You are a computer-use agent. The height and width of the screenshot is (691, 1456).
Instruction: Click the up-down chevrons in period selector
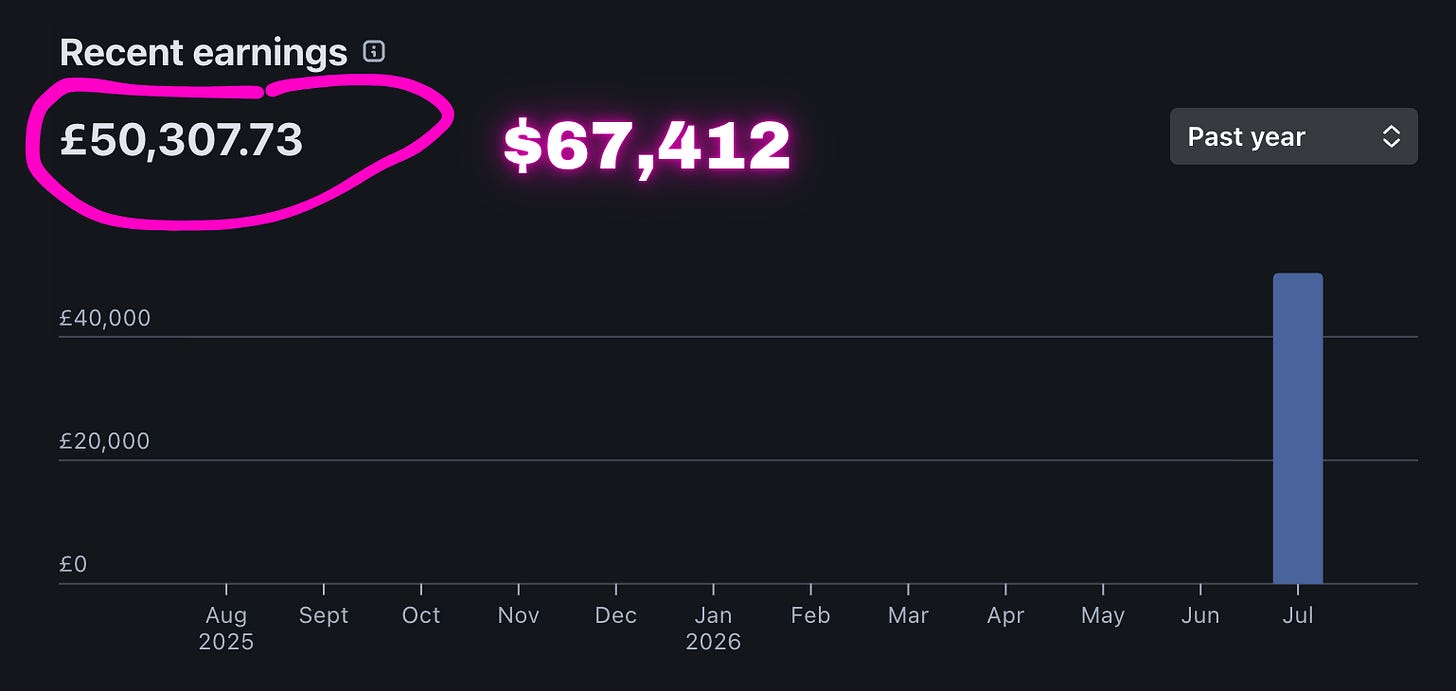1391,137
